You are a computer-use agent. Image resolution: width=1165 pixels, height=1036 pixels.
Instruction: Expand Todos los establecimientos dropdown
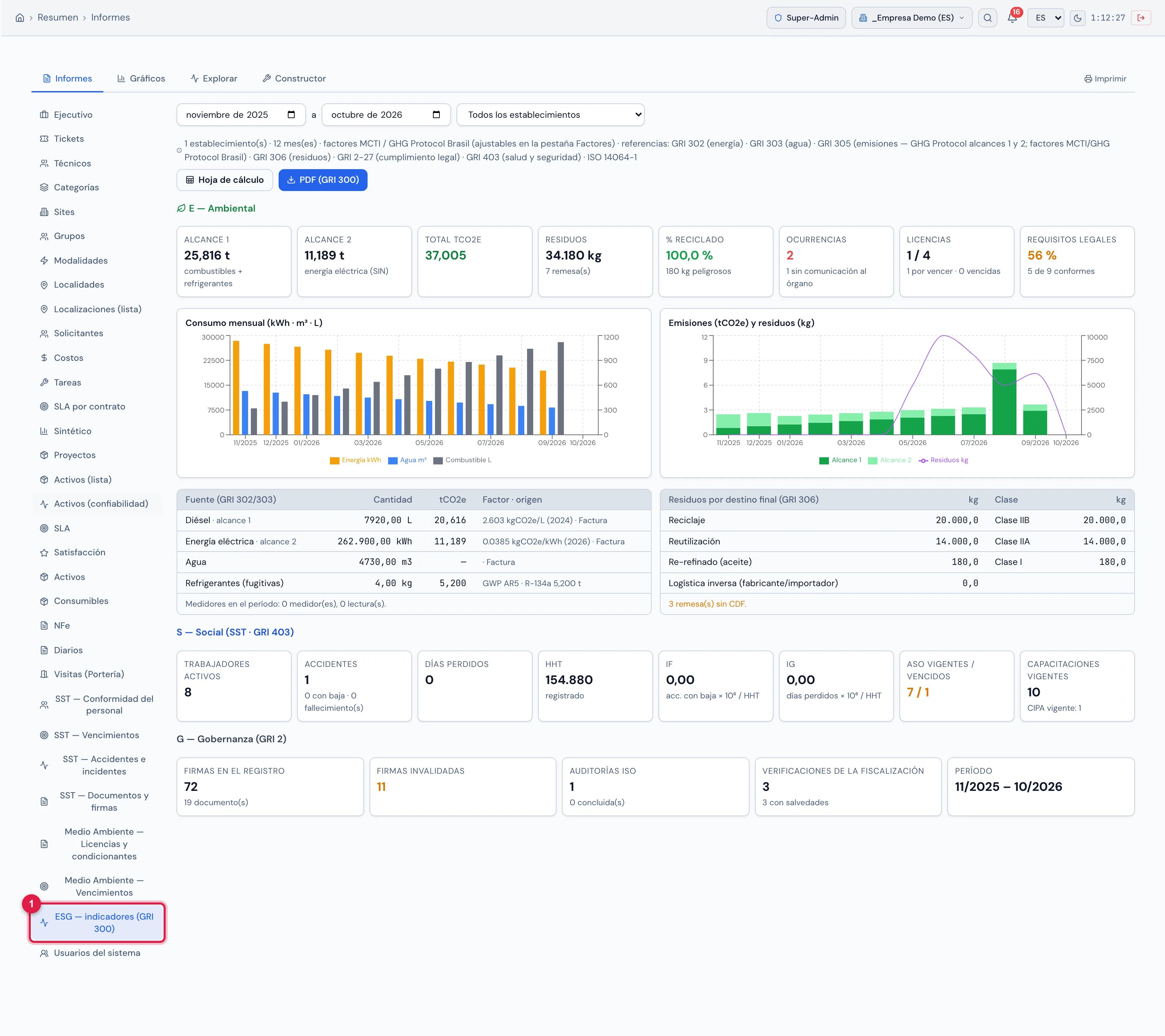(551, 115)
